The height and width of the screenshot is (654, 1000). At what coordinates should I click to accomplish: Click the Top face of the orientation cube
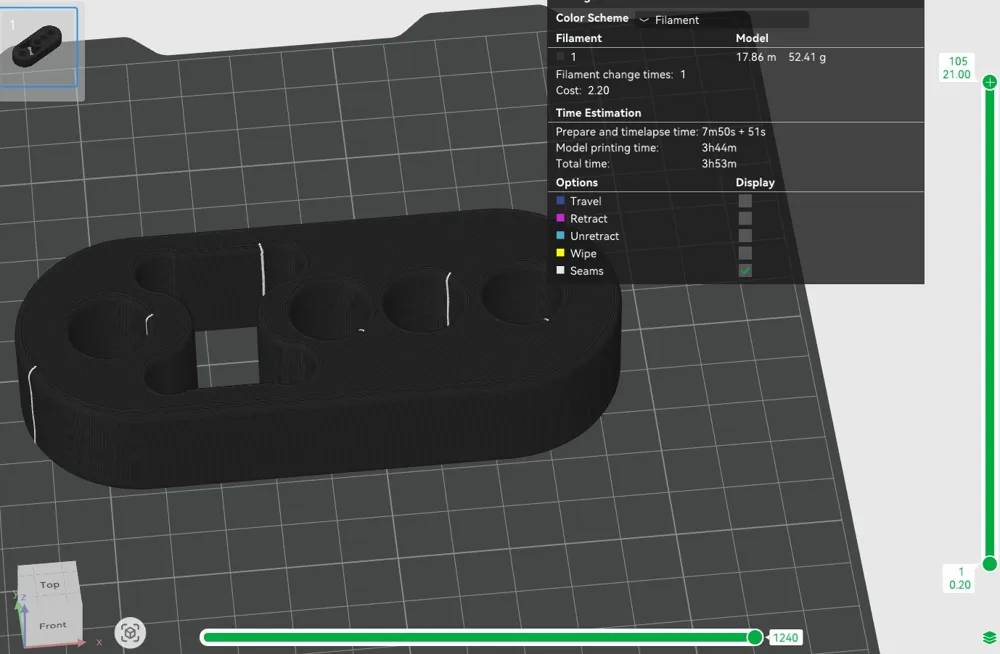[x=48, y=584]
